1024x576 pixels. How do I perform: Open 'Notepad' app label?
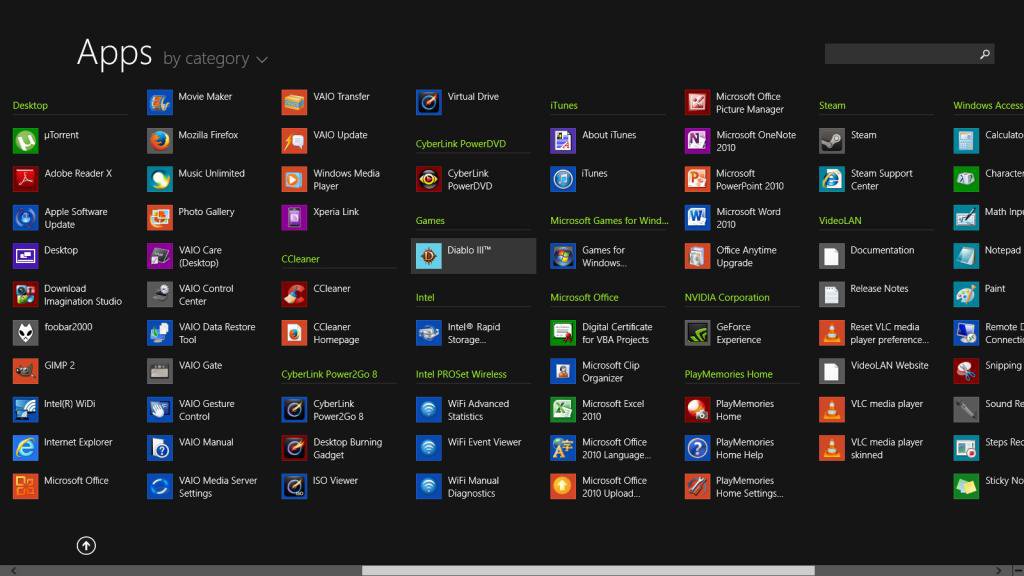click(1002, 250)
